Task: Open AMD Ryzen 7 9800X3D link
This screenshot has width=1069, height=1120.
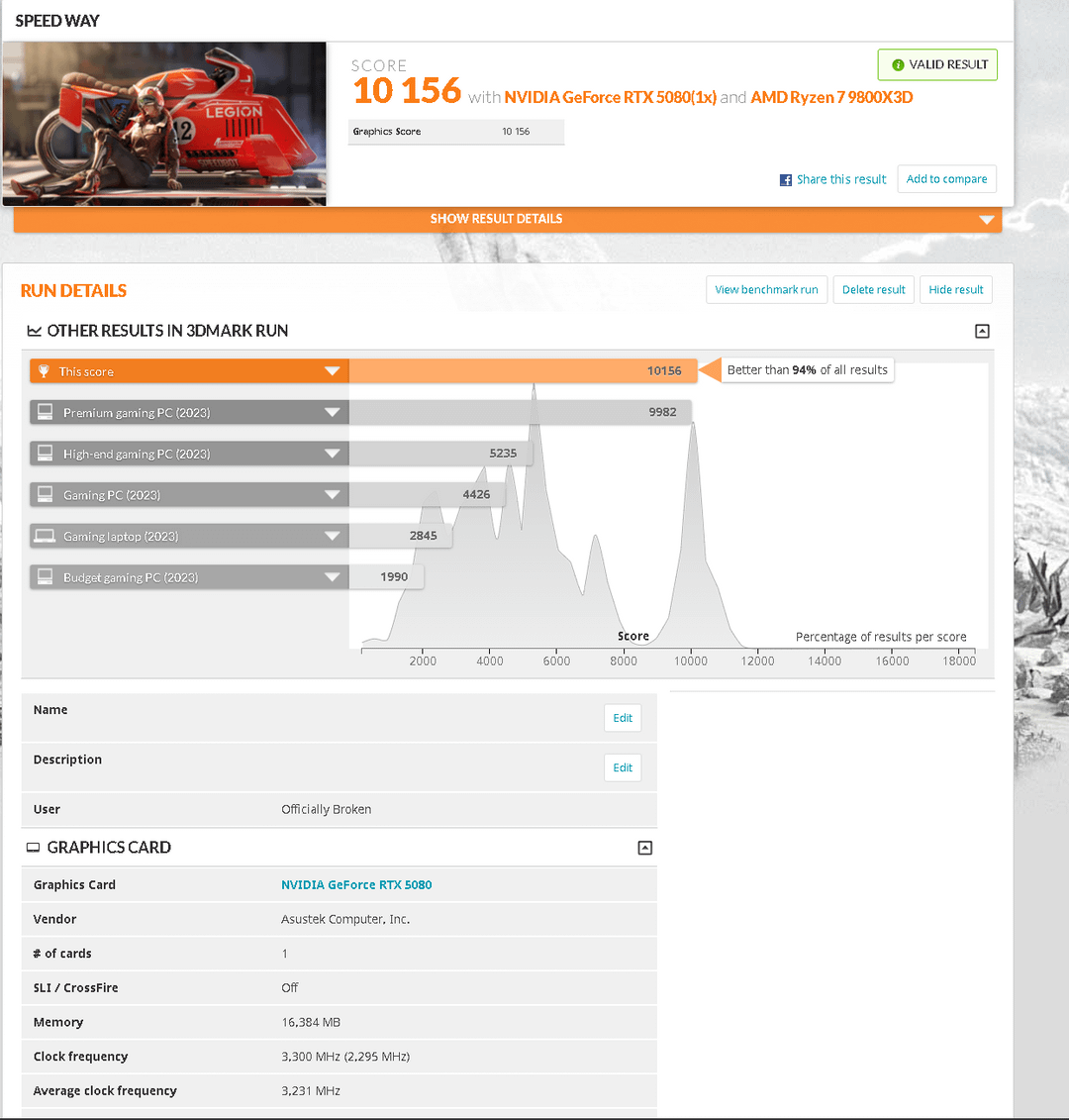Action: pyautogui.click(x=831, y=98)
